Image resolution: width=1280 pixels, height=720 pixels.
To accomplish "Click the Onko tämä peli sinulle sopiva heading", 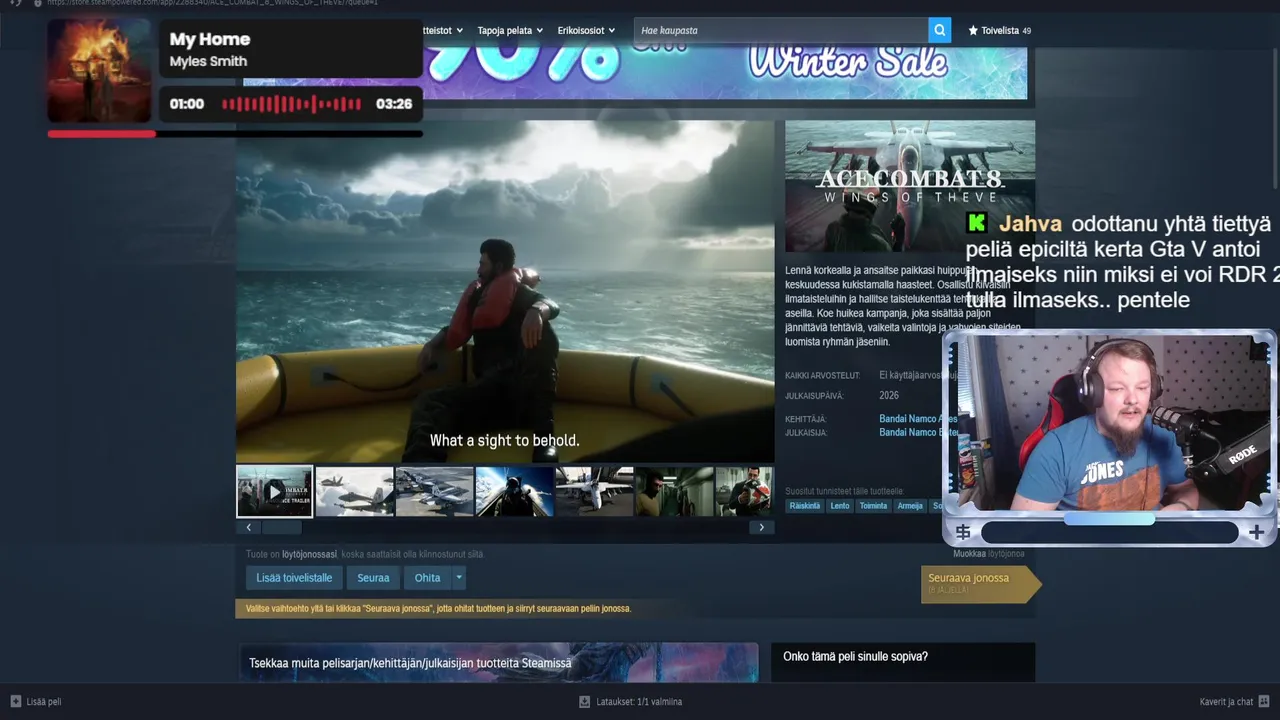I will 855,657.
